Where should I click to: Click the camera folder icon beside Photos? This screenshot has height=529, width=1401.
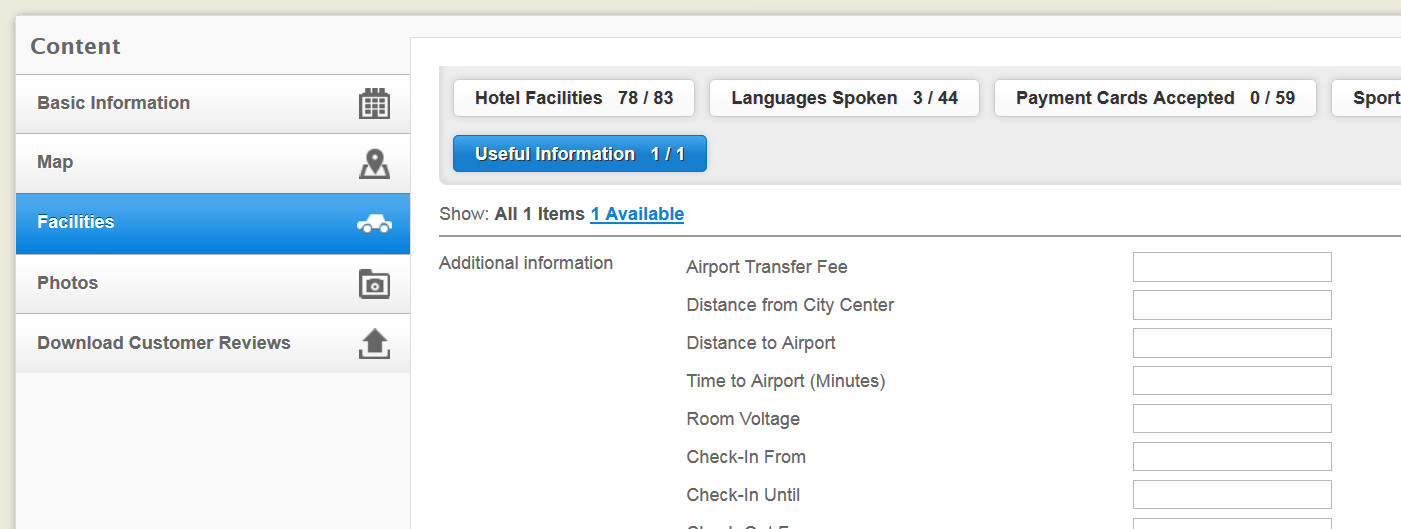click(x=374, y=284)
